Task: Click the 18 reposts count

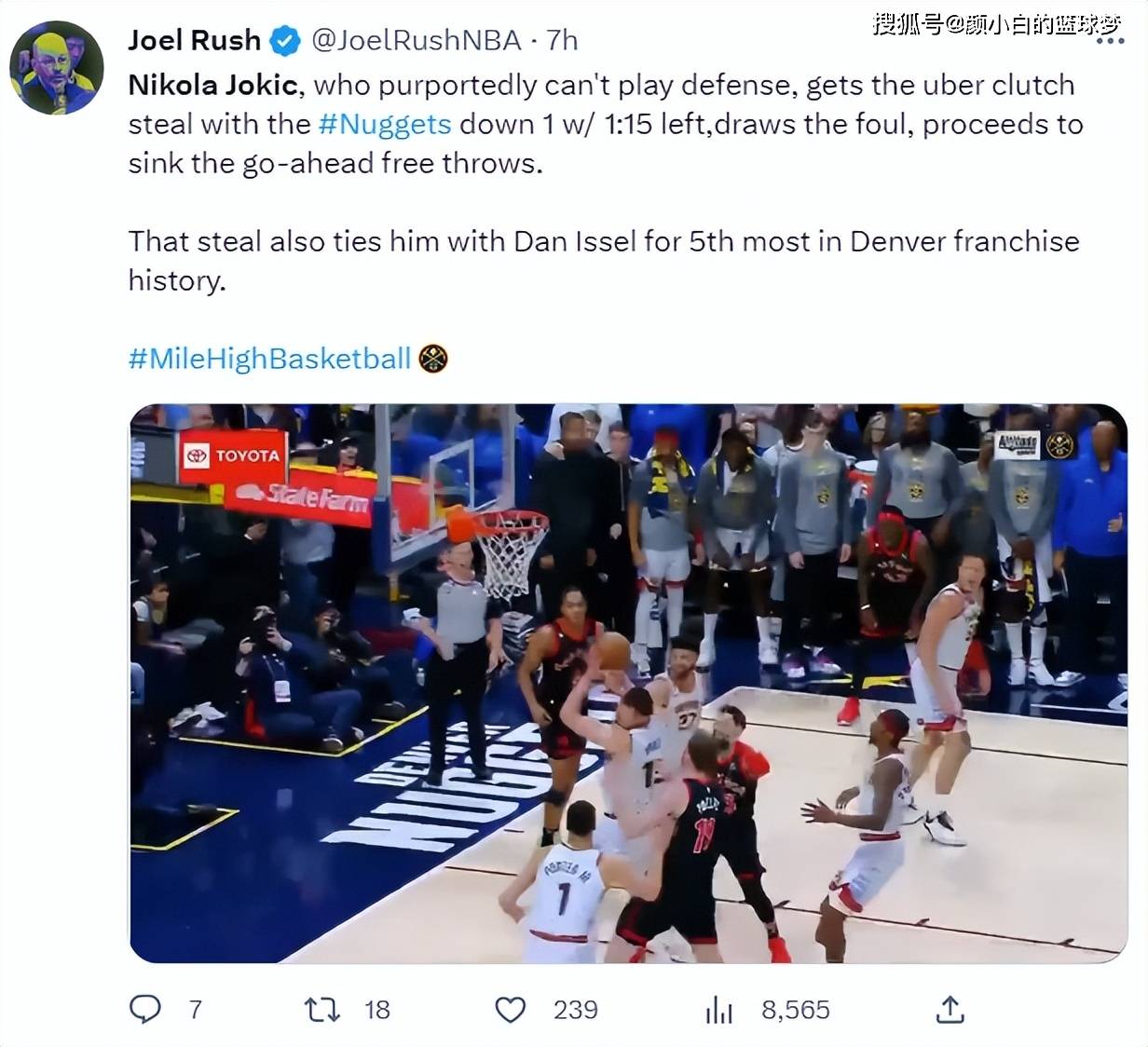Action: pos(376,1010)
